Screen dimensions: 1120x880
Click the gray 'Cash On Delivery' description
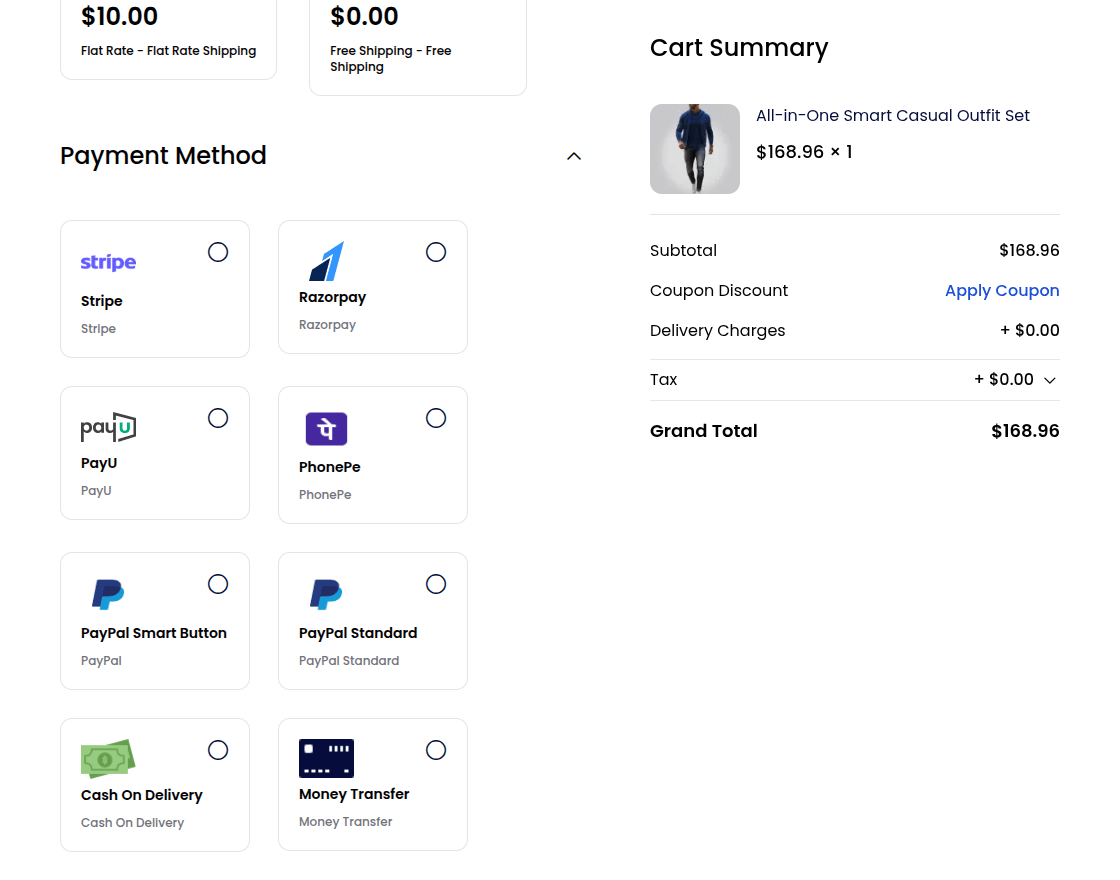(x=132, y=823)
